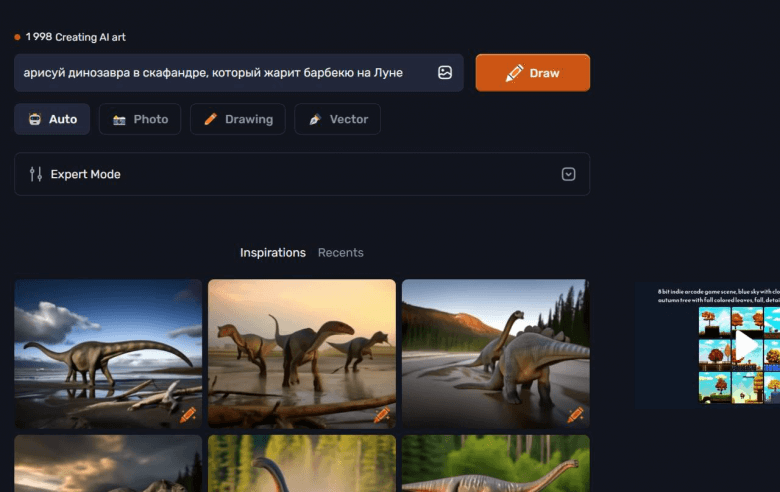Switch to the Inspirations tab
The image size is (780, 492).
[272, 253]
